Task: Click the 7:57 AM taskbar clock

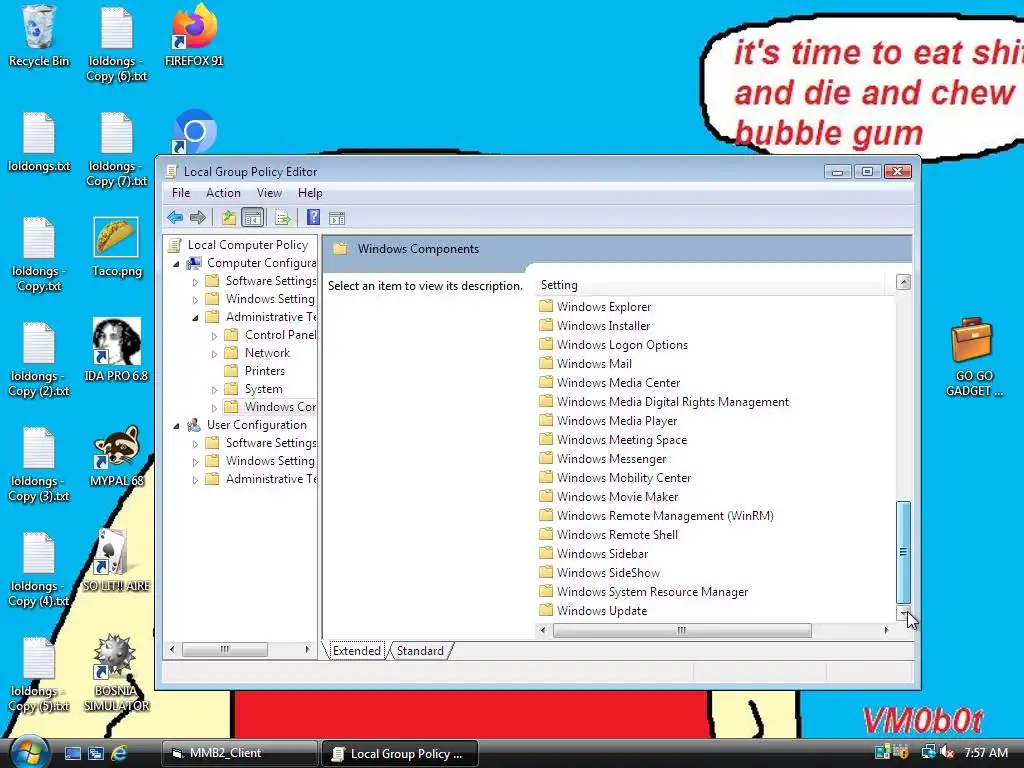Action: (986, 752)
